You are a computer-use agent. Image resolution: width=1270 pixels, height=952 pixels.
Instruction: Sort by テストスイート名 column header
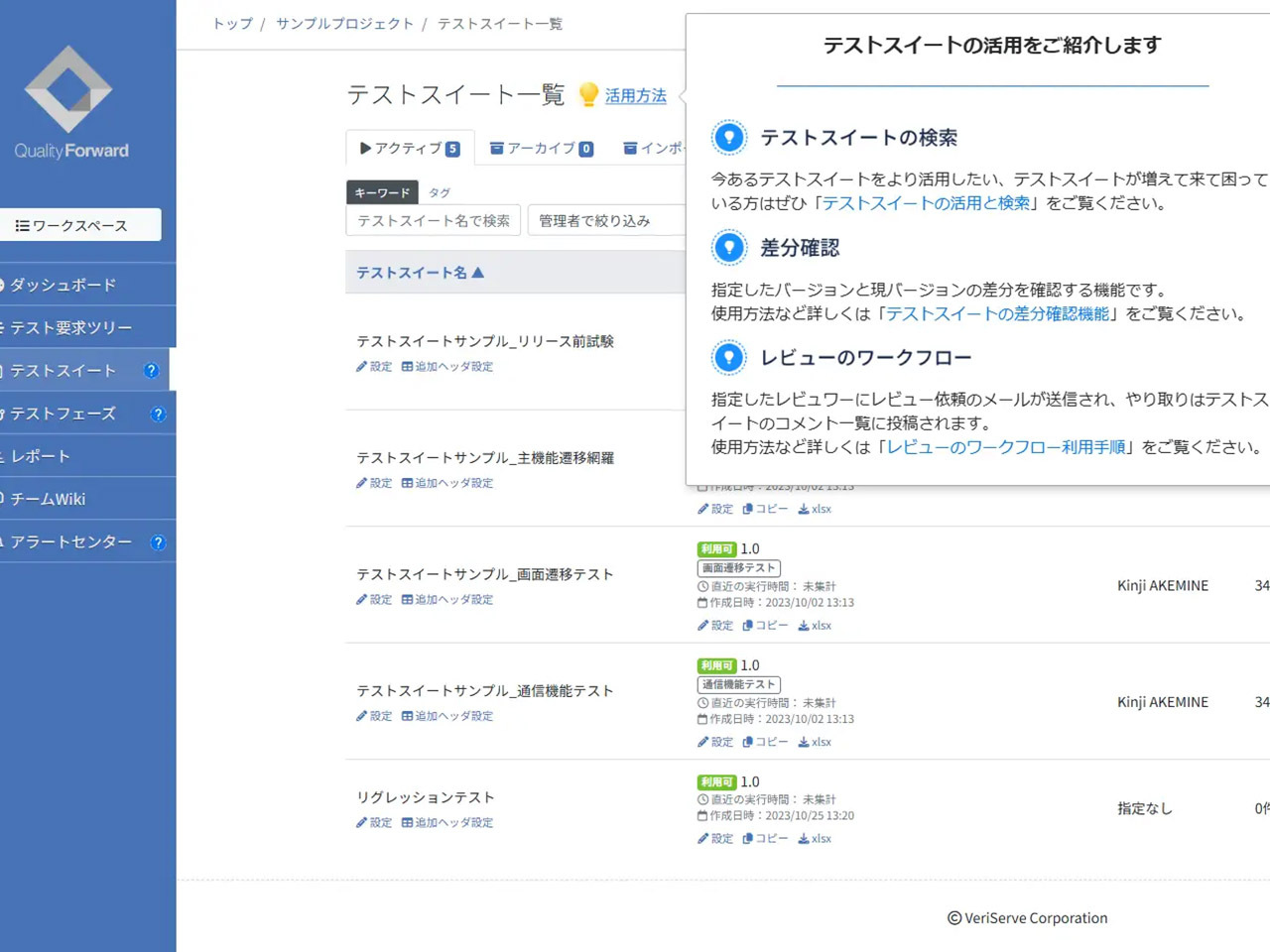pos(420,273)
